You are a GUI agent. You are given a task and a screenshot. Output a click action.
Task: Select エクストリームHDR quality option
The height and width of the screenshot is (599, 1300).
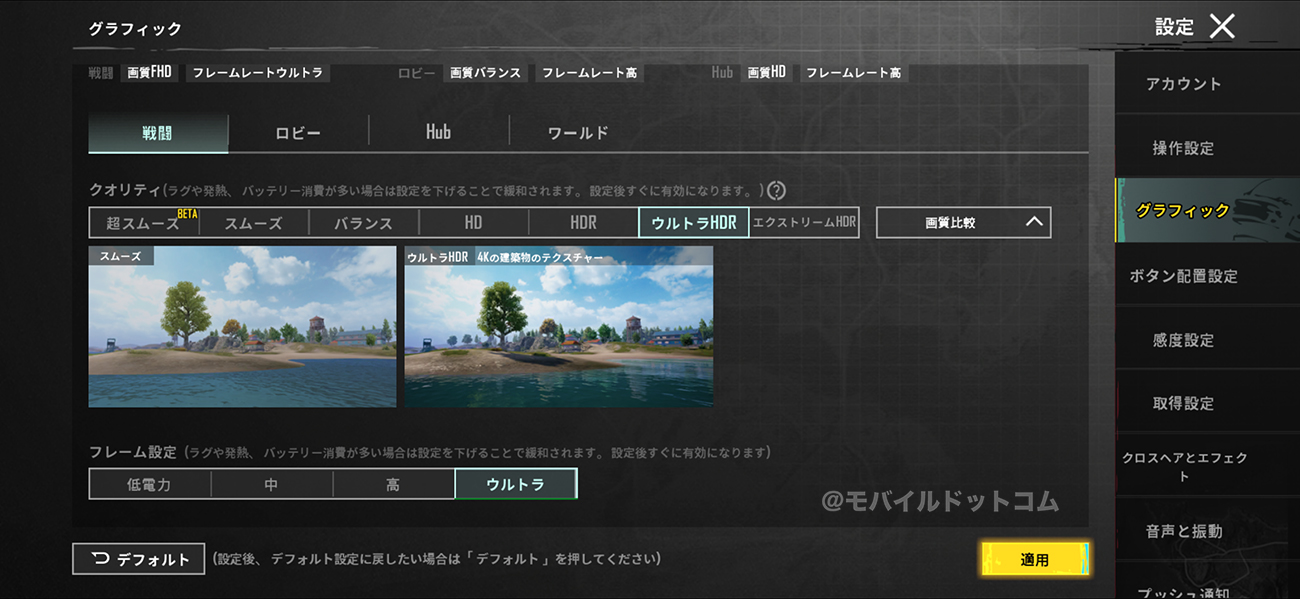(x=804, y=223)
